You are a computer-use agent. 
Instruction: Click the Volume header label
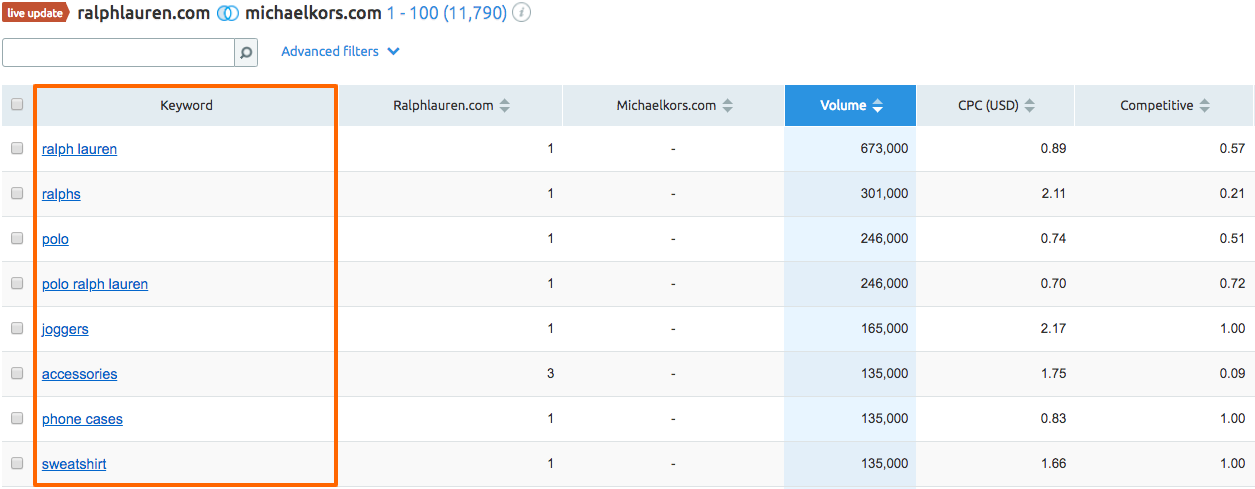click(x=843, y=105)
